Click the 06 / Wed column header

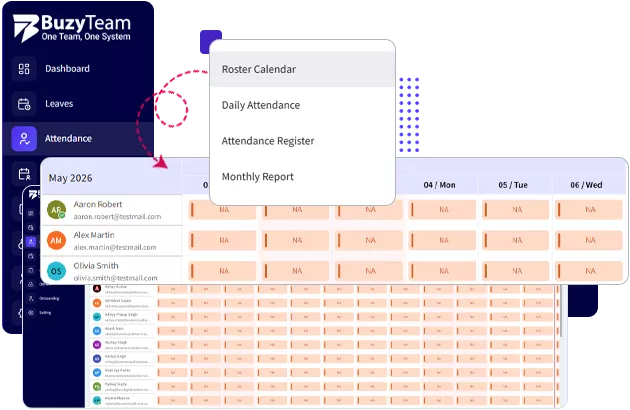click(586, 185)
